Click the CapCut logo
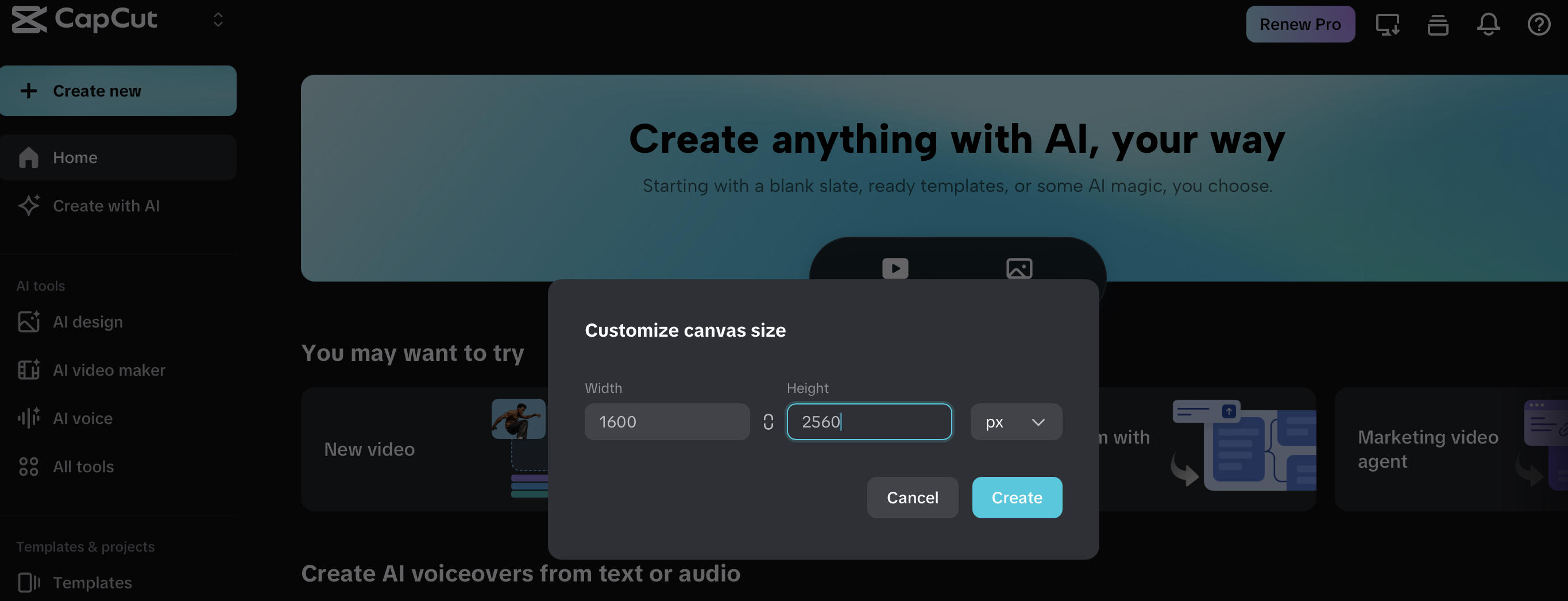The image size is (1568, 601). click(x=84, y=20)
